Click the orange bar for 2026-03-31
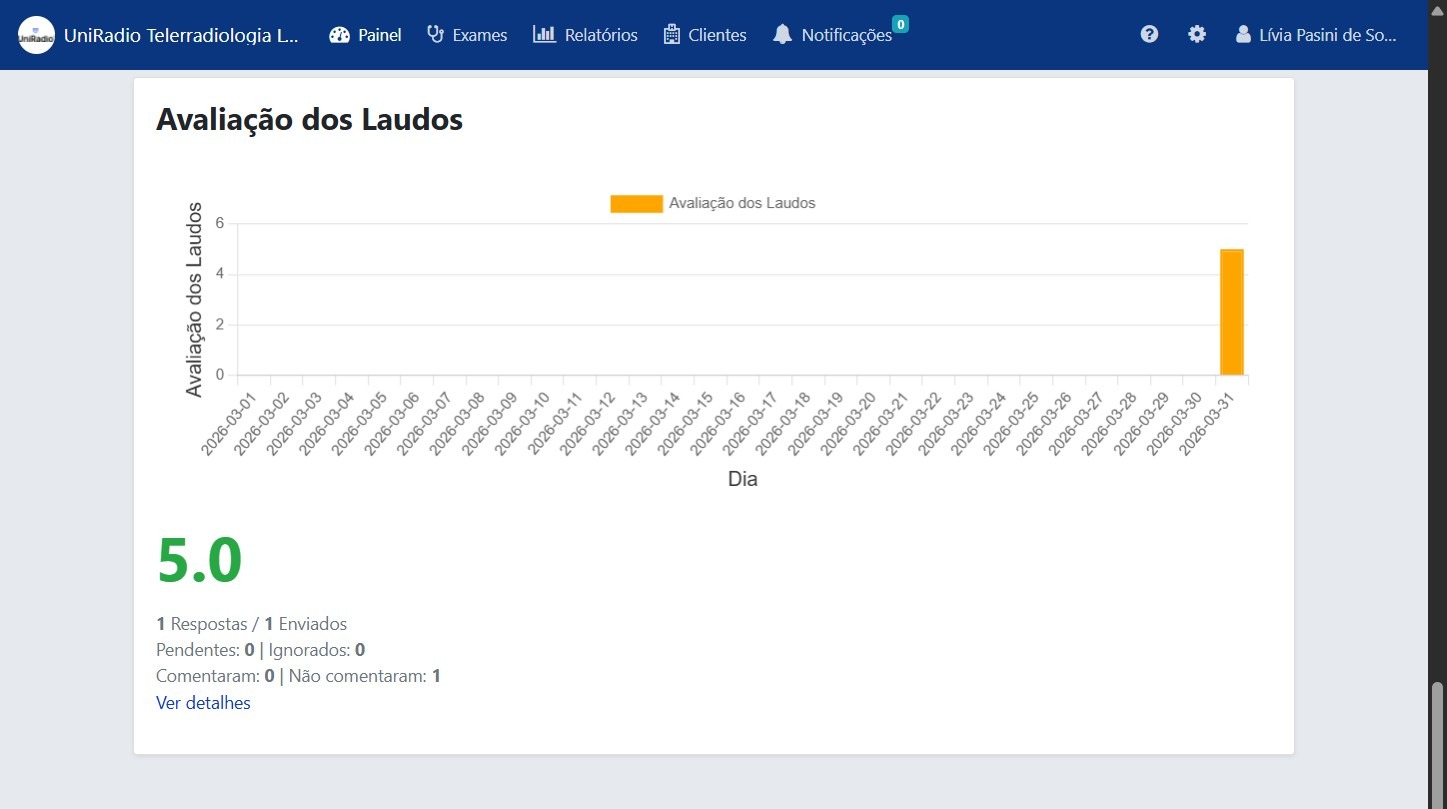 pyautogui.click(x=1231, y=312)
